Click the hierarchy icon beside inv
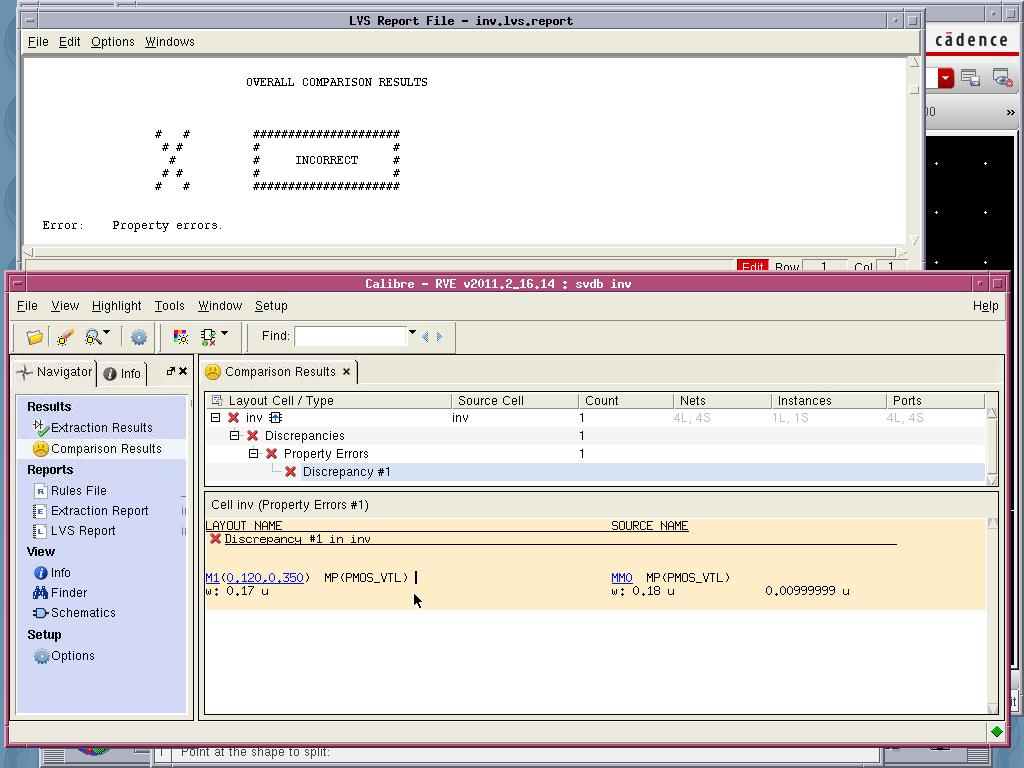This screenshot has height=768, width=1024. (275, 418)
